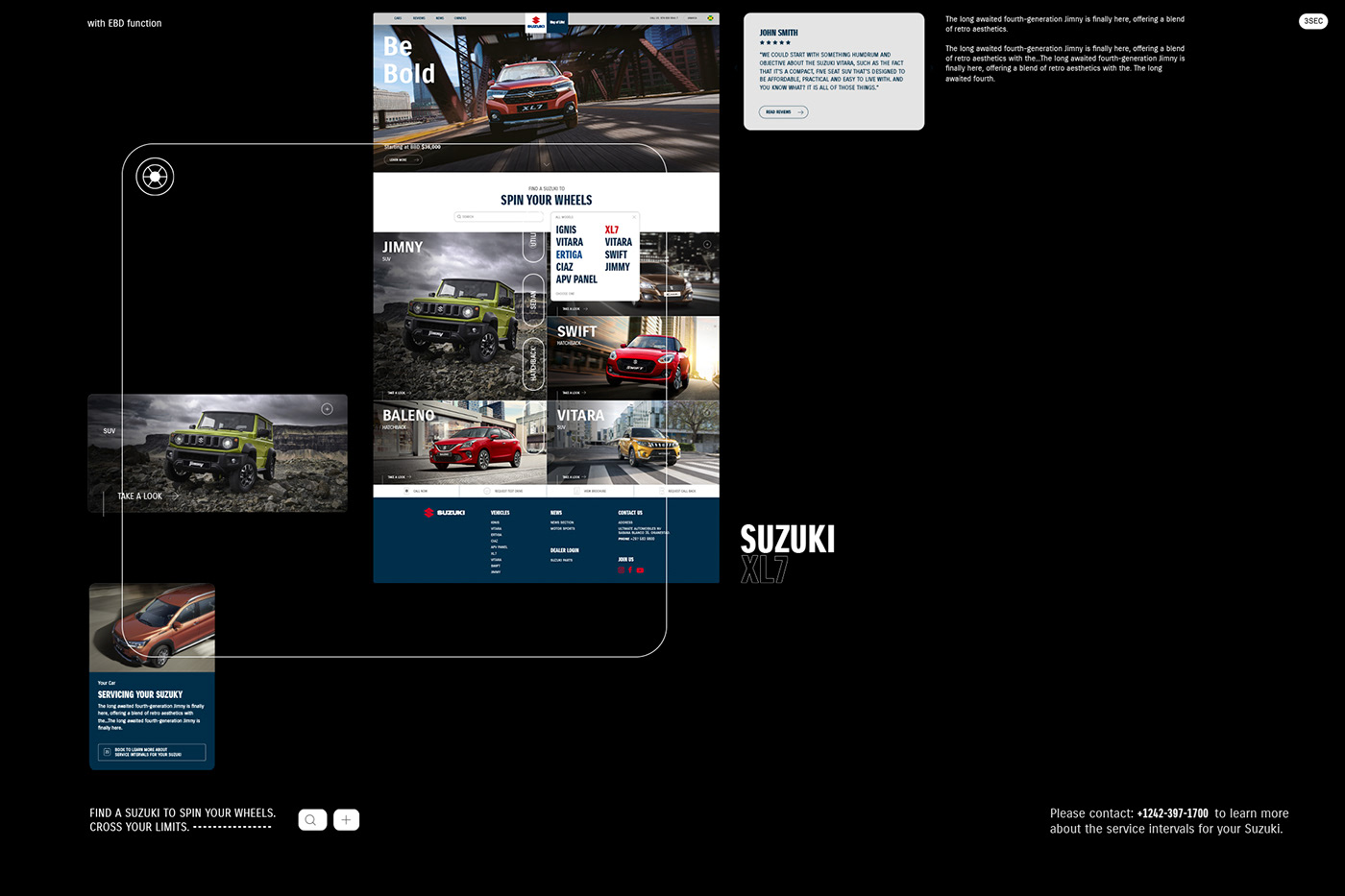Click Take a Look on Swift card
This screenshot has width=1345, height=896.
[574, 393]
